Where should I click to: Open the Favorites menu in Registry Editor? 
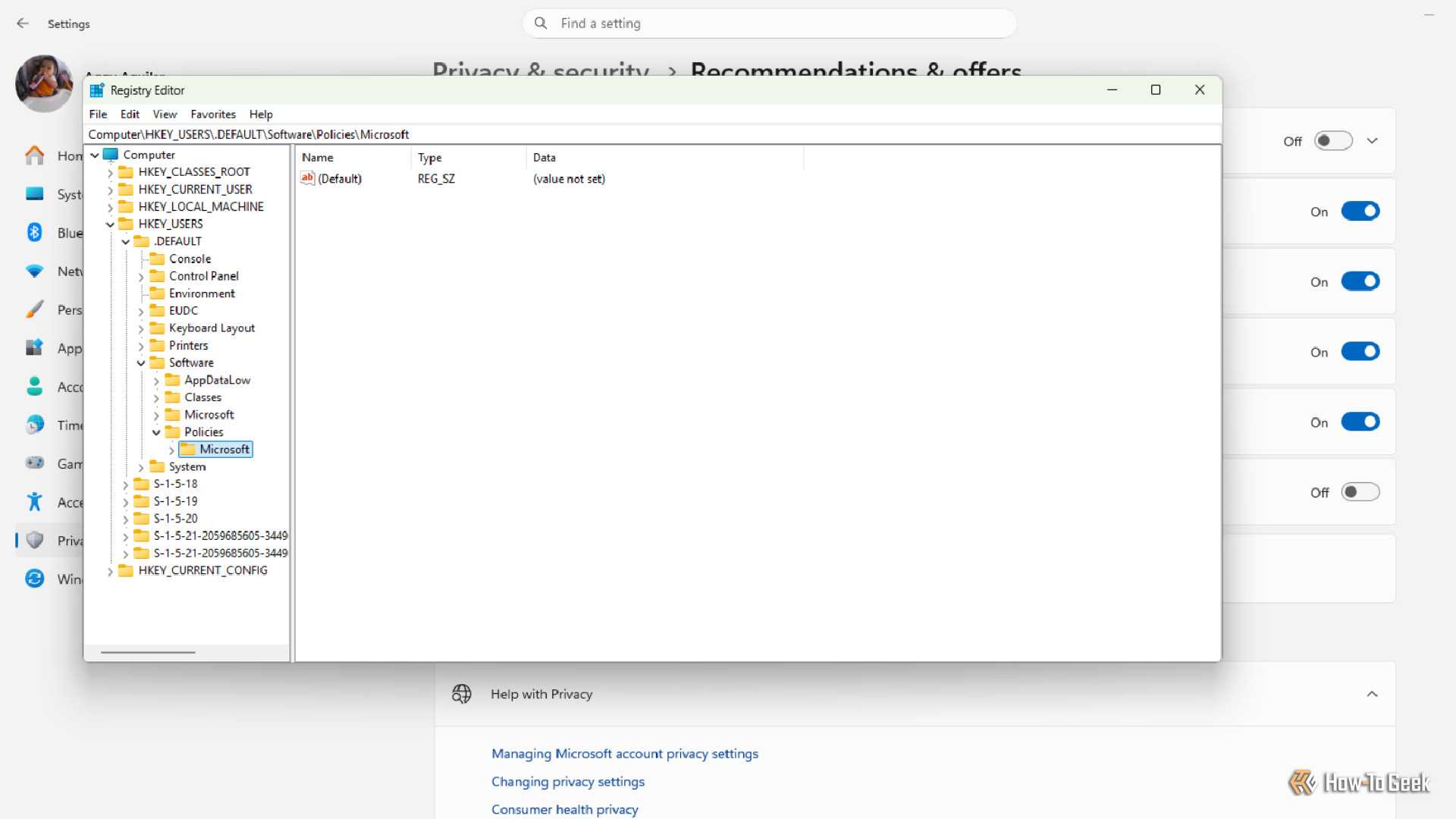[213, 115]
